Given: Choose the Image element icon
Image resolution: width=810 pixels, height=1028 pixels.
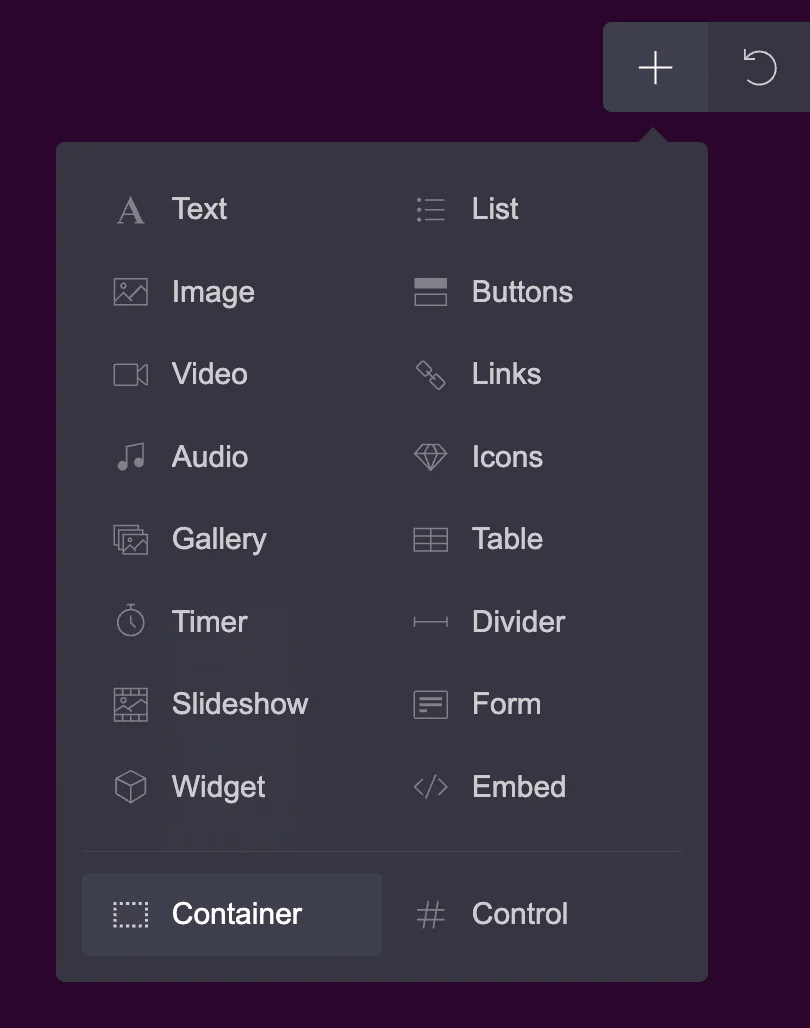Looking at the screenshot, I should click(x=131, y=292).
